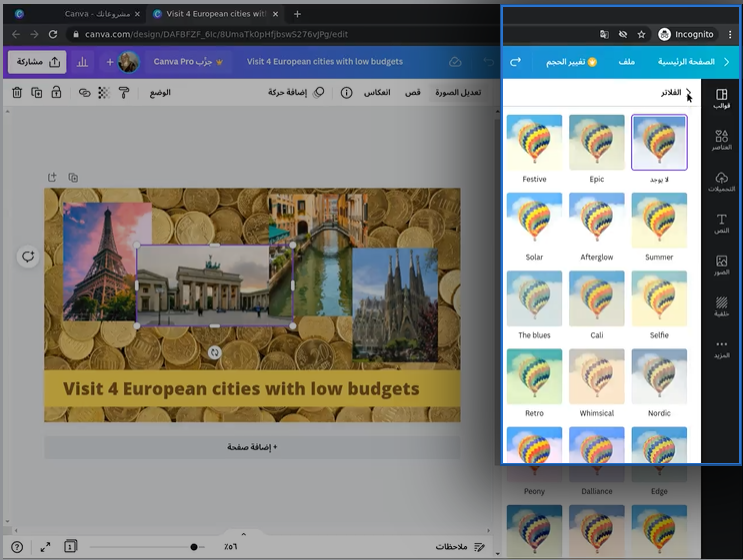Screen dimensions: 743x560
Task: Open the file menu (ملف)
Action: point(626,62)
